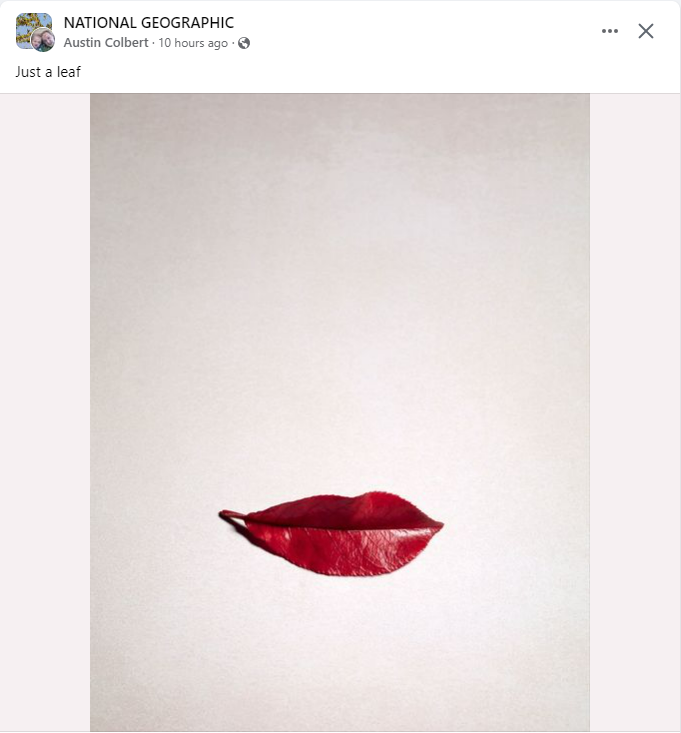Click the pink margin left of the photo
The height and width of the screenshot is (733, 681).
[45, 400]
